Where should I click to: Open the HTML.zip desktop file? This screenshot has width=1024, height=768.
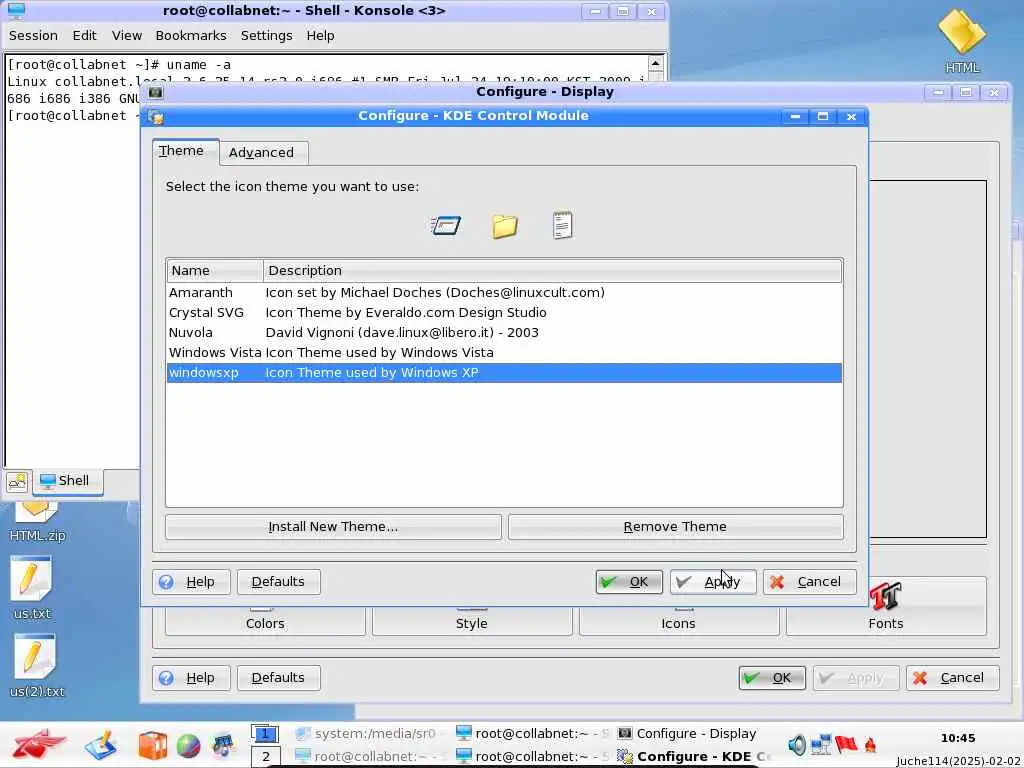pos(37,524)
